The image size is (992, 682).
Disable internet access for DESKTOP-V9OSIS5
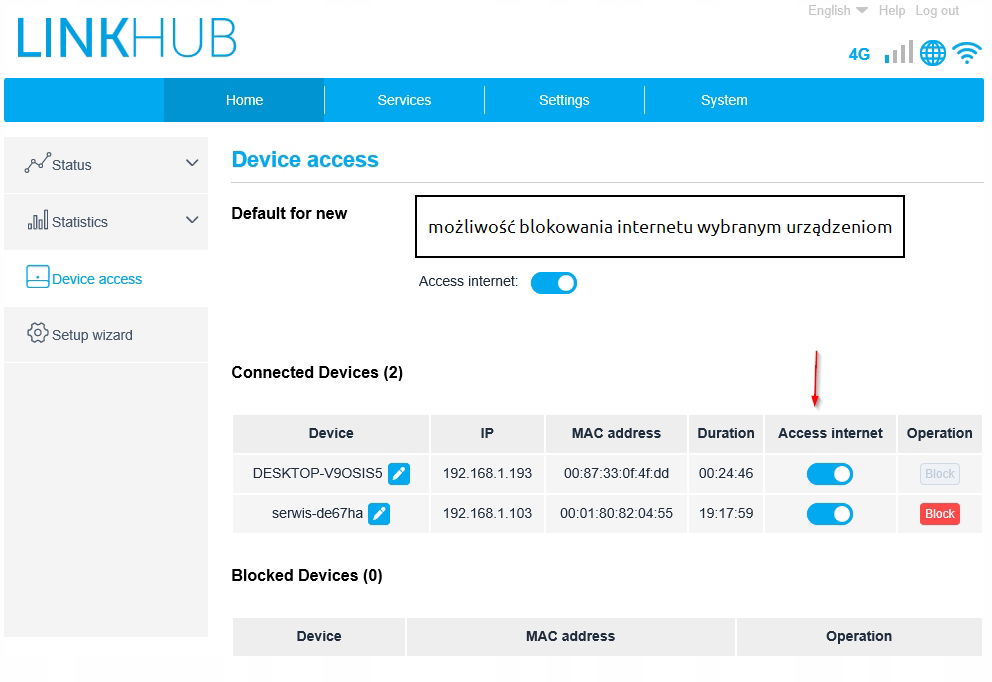pos(829,474)
